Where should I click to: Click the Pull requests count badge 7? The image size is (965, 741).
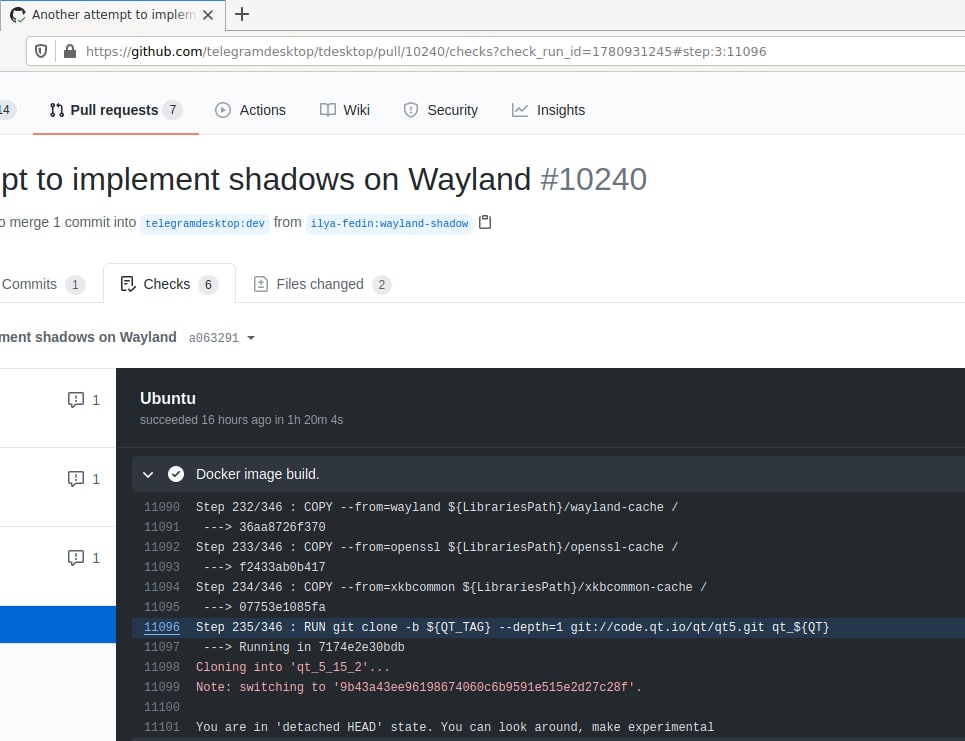(x=173, y=110)
